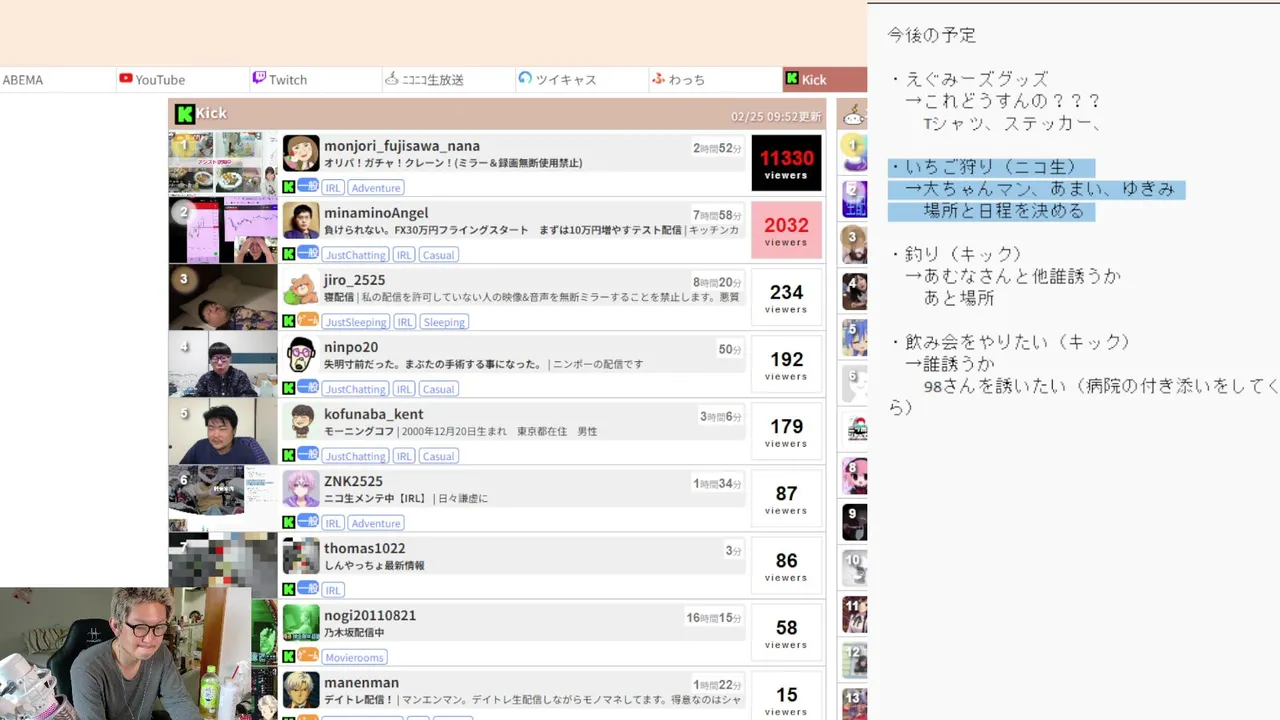Click orange ゲーム badge in jiro_2525 row
Screen dimensions: 1280x720
(x=308, y=320)
